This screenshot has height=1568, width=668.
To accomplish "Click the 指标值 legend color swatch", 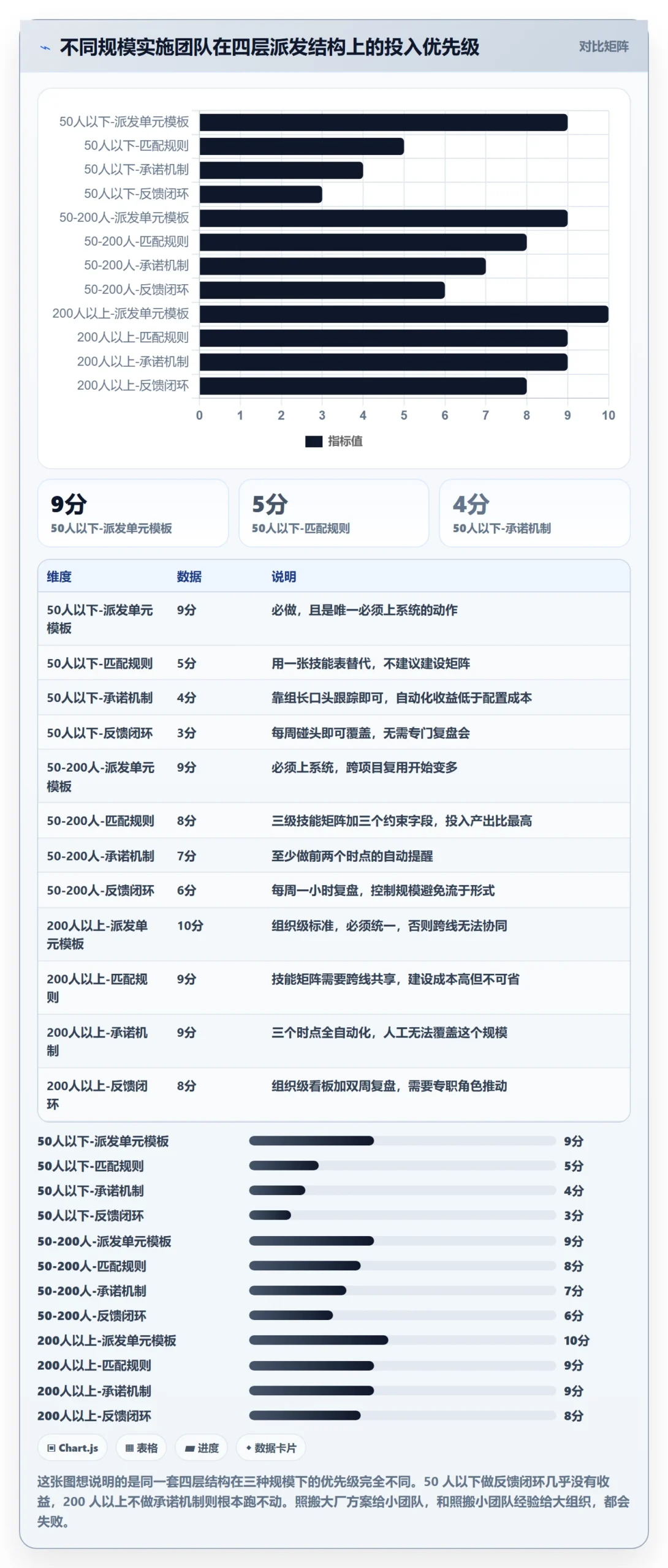I will (x=314, y=441).
